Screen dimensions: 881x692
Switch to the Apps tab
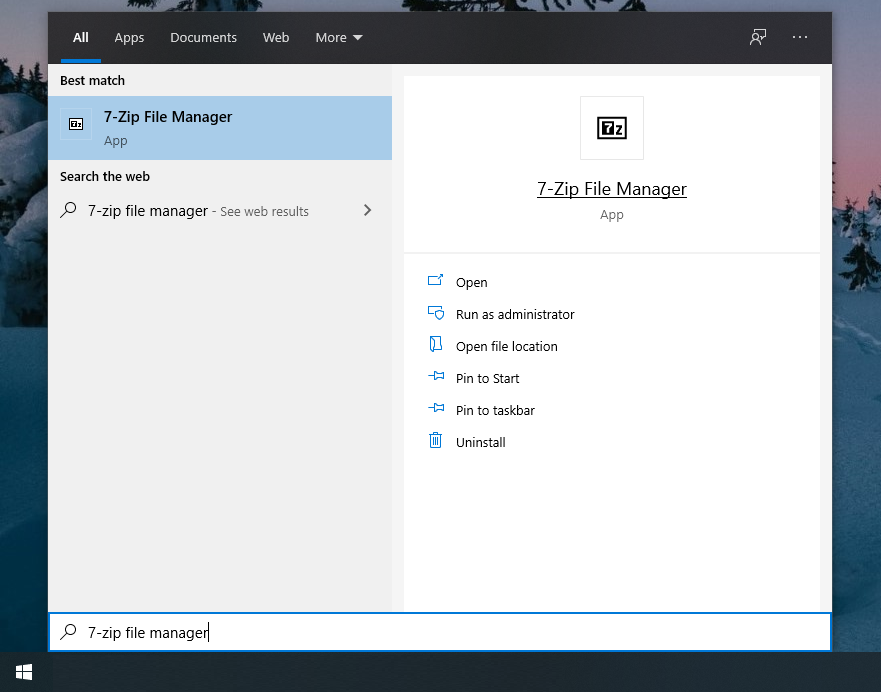pos(129,38)
